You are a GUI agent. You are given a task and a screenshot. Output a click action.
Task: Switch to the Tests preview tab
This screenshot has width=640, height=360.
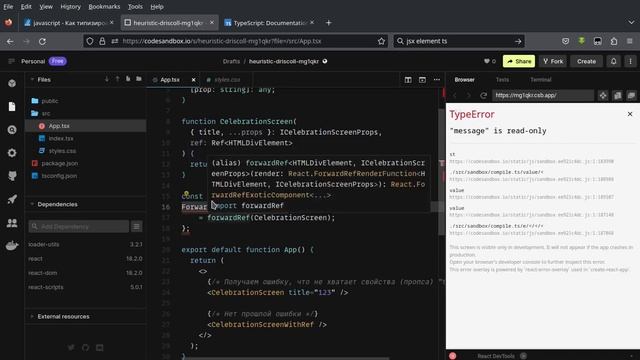502,80
